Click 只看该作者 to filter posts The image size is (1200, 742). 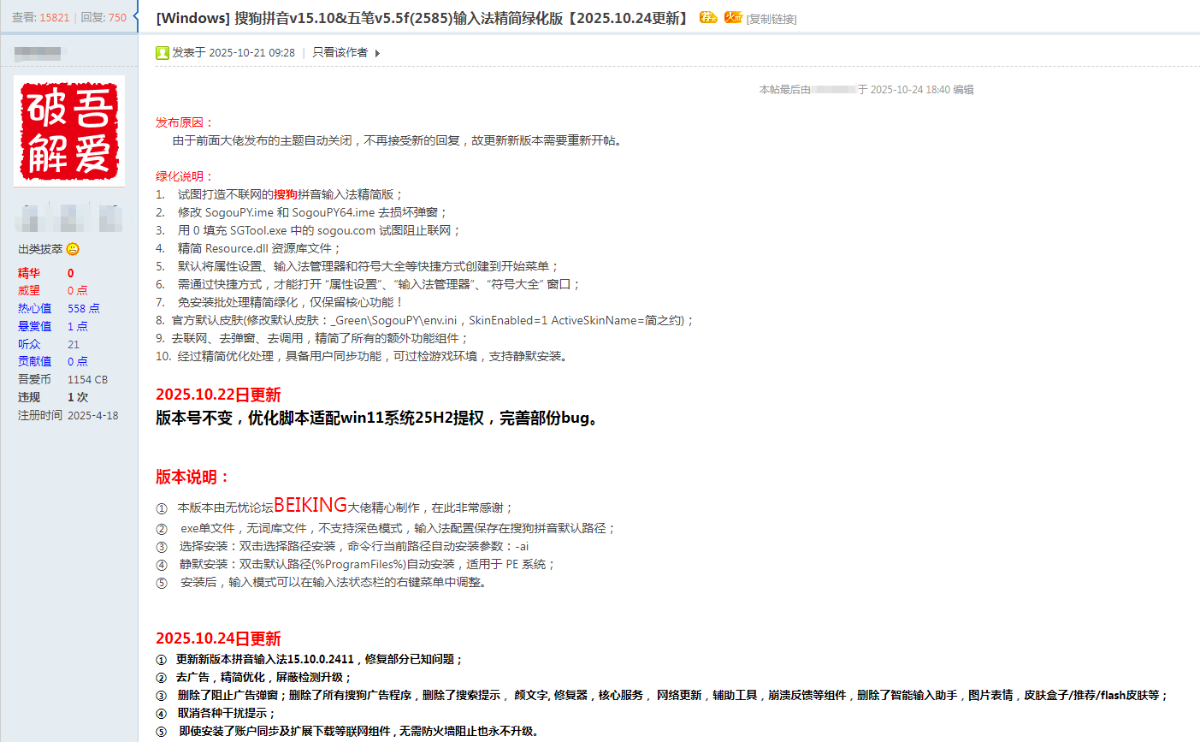click(340, 53)
